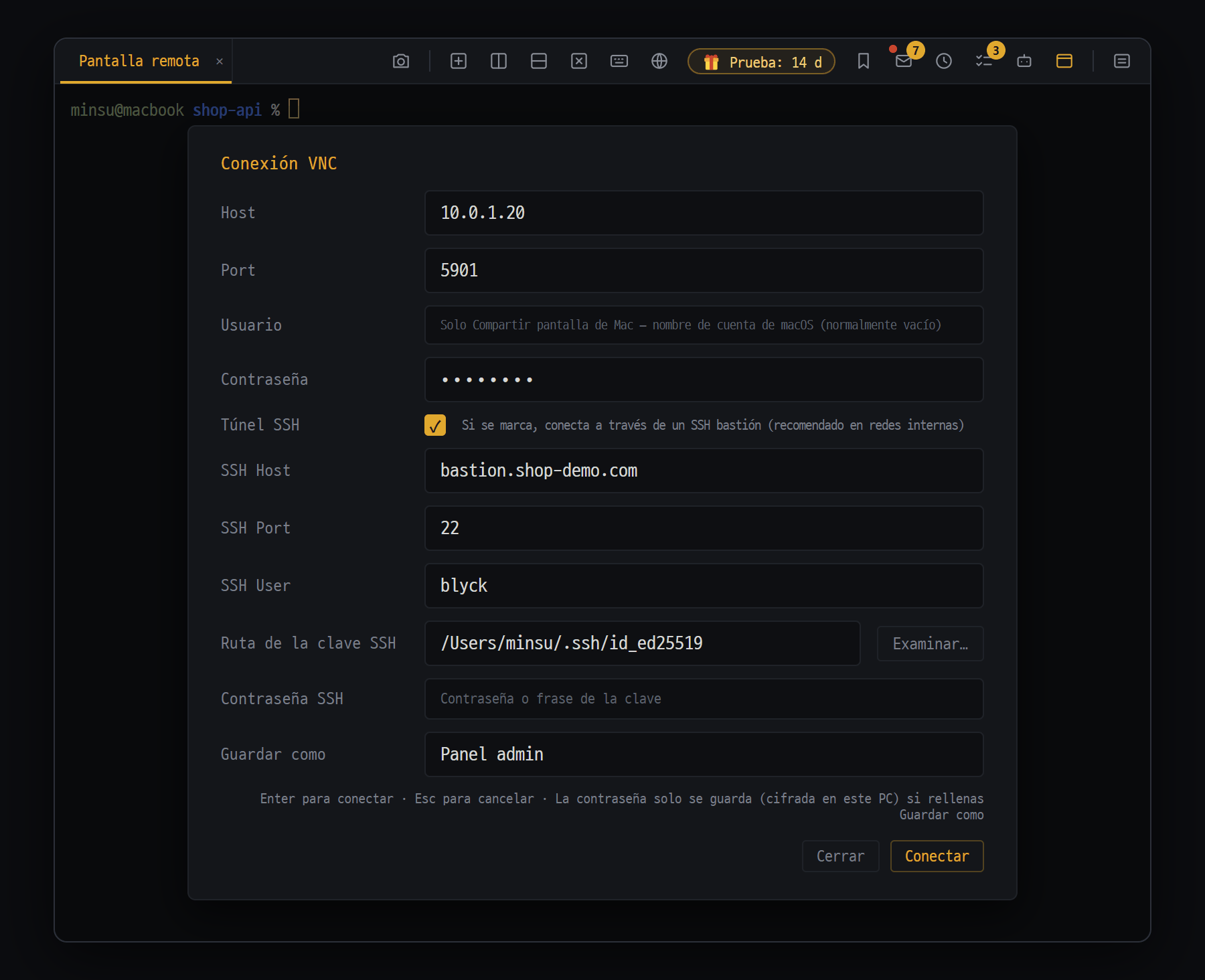Viewport: 1205px width, 980px height.
Task: Open the history clock icon
Action: [x=944, y=62]
